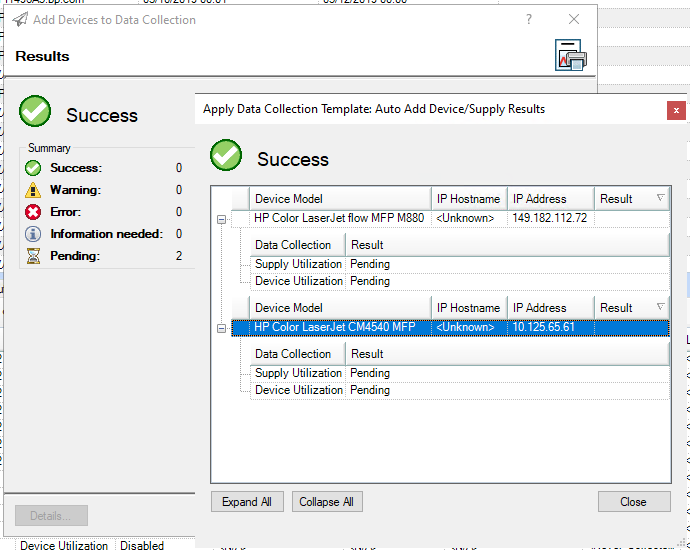690x551 pixels.
Task: Click IP address 149.182.112.72 cell
Action: click(x=550, y=218)
